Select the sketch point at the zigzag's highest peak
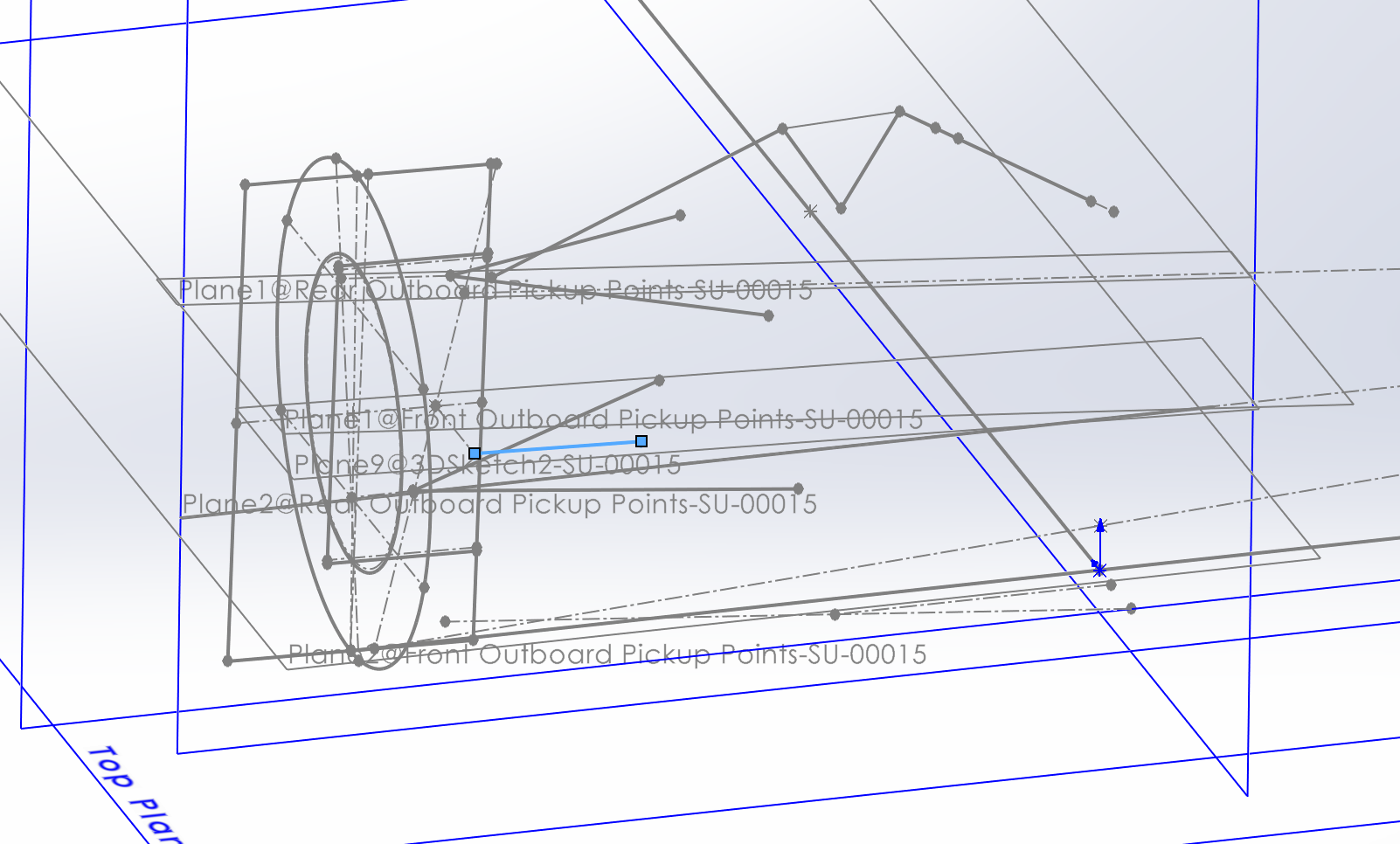This screenshot has height=844, width=1400. pos(899,112)
